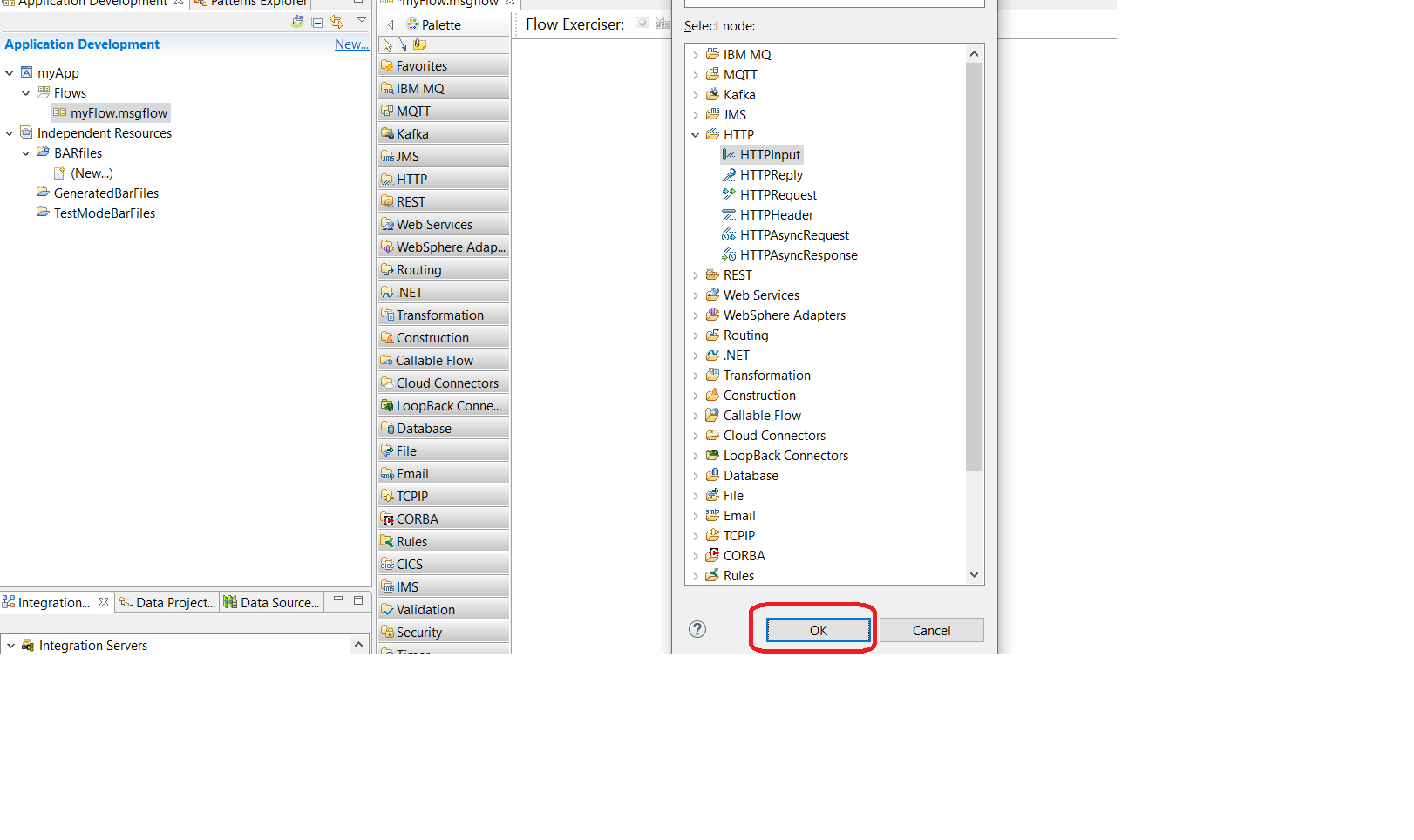
Task: Open the Kafka drawer in the Palette
Action: 445,133
